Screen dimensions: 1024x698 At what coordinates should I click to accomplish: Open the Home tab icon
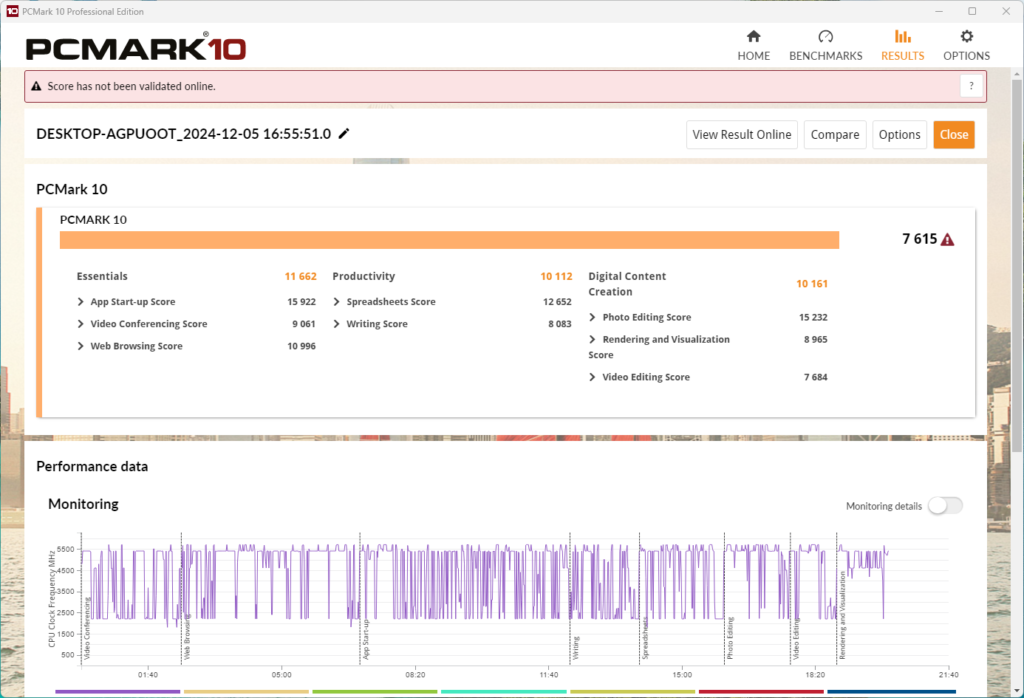(x=754, y=37)
